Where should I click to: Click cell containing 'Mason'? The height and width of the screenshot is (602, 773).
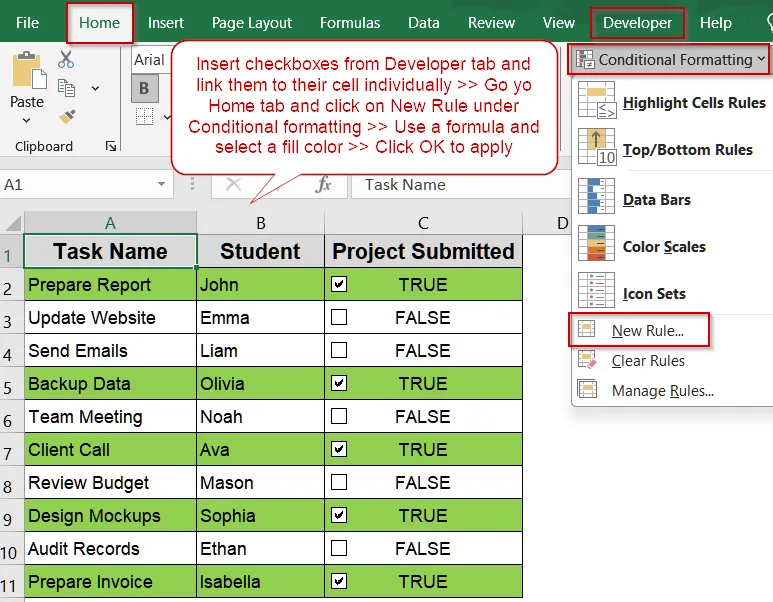[260, 482]
